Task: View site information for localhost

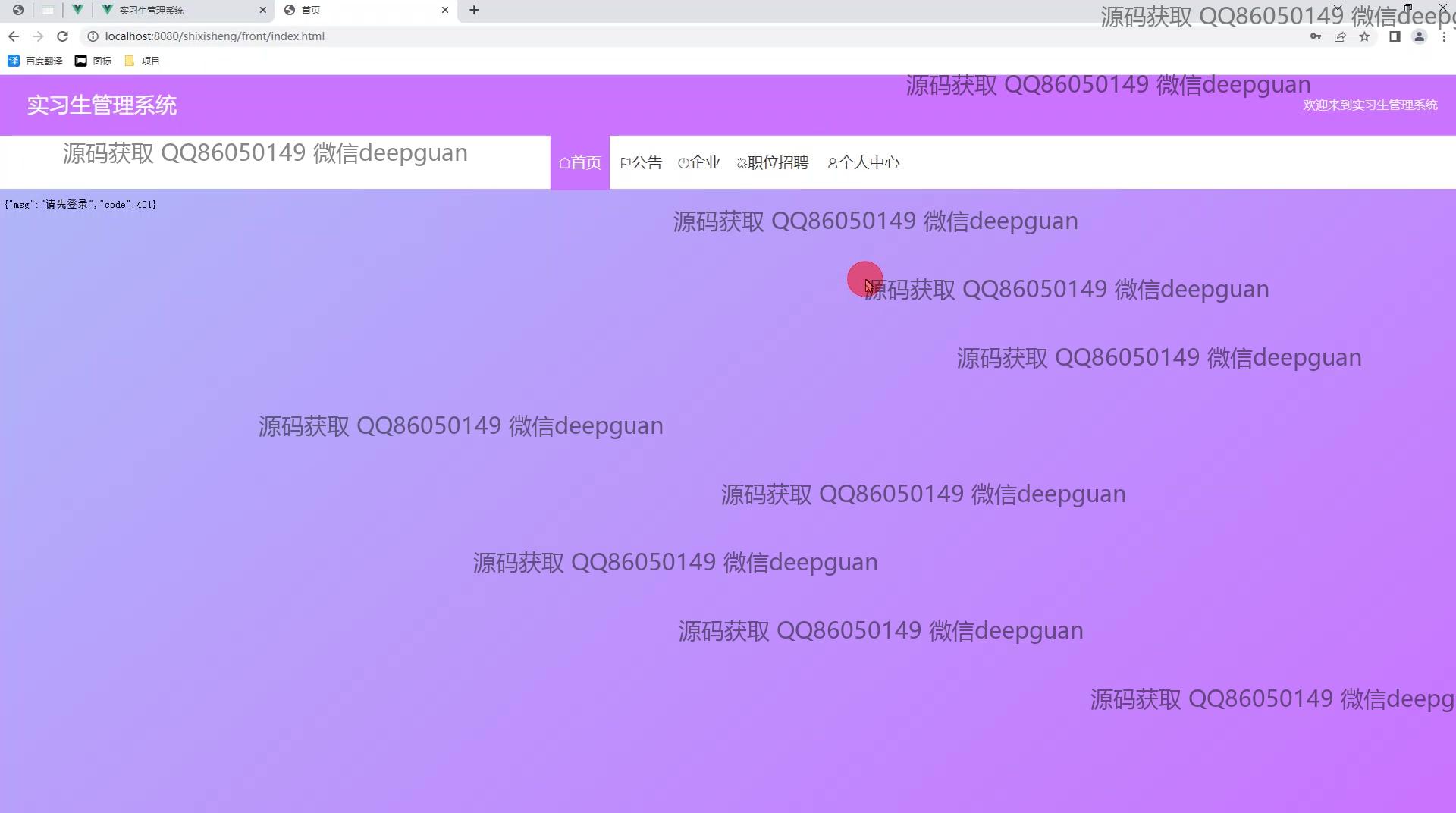Action: [x=93, y=36]
